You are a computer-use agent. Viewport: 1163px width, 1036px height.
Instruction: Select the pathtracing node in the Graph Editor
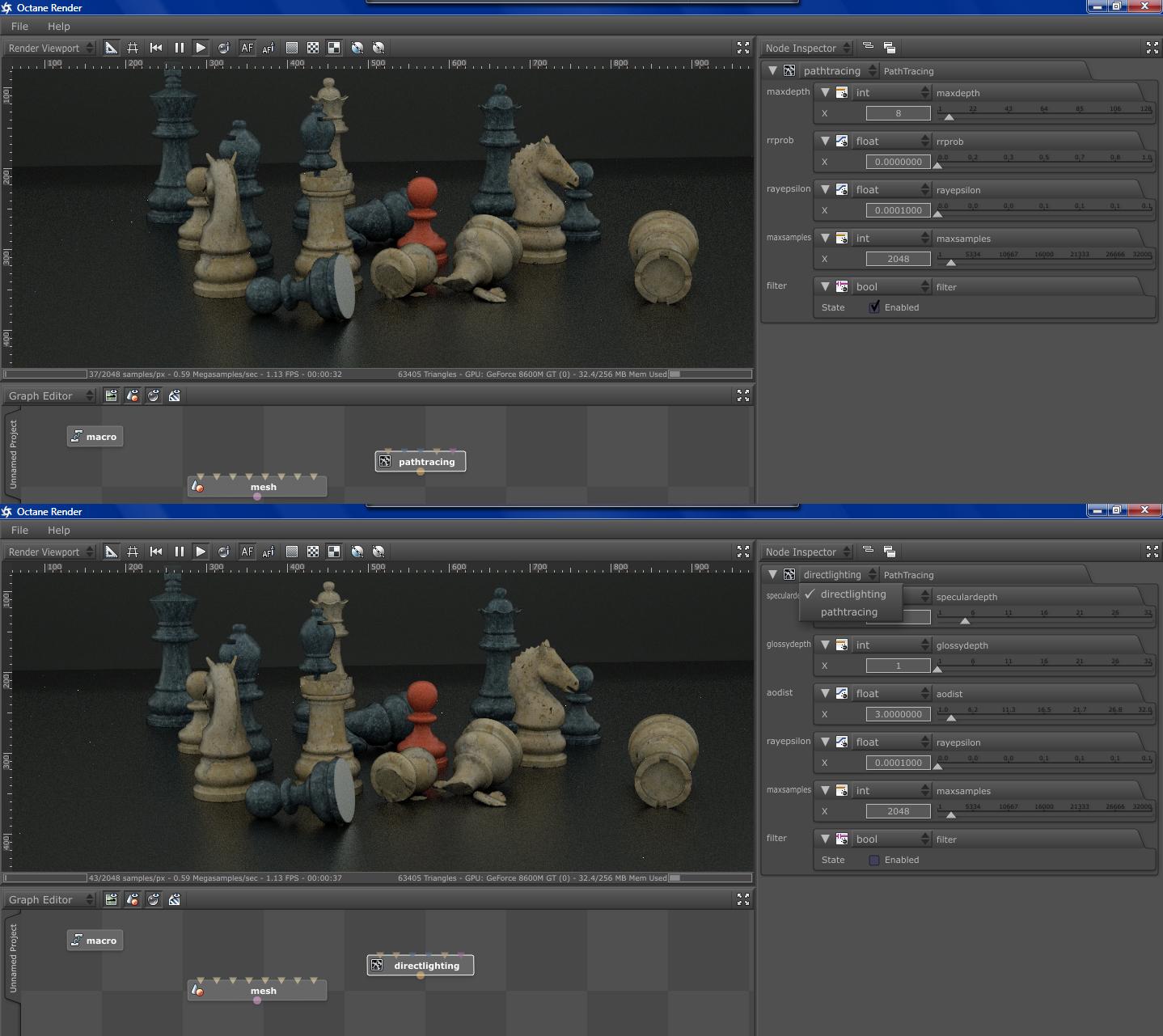click(421, 462)
